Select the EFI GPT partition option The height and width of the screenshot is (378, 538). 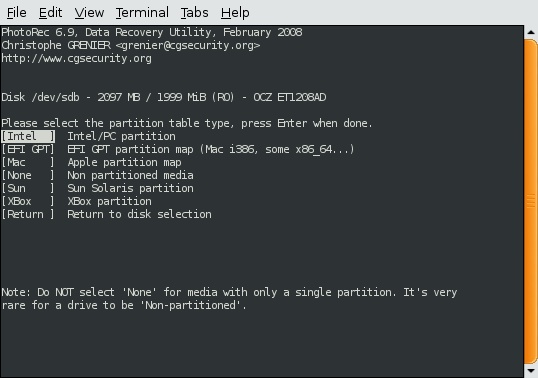[x=28, y=149]
